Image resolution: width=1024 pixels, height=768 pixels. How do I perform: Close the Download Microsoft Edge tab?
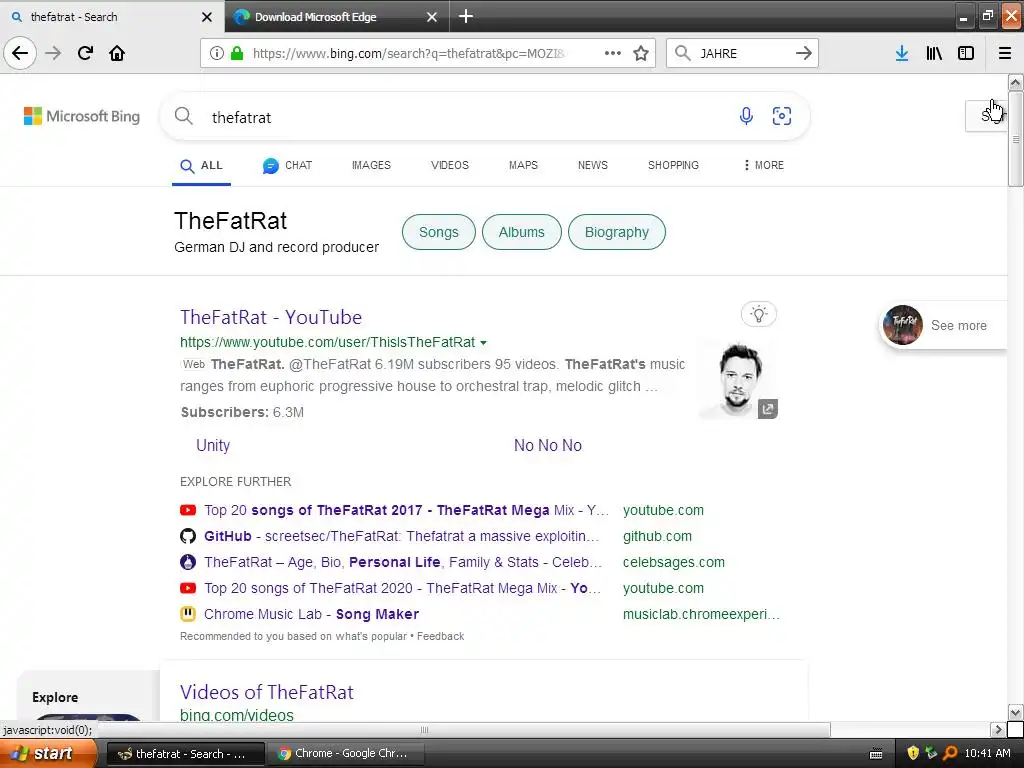432,17
